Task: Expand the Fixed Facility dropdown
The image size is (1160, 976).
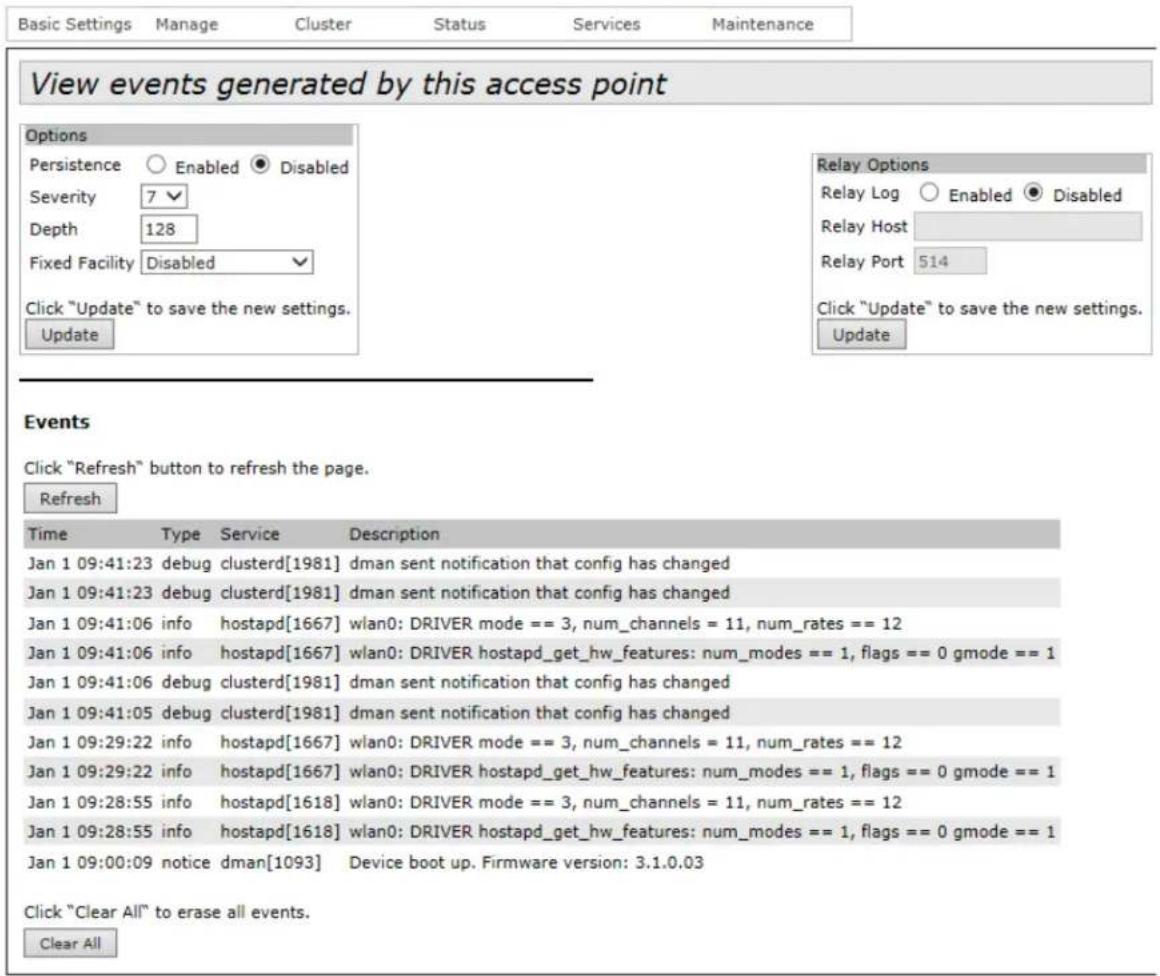Action: pos(227,263)
